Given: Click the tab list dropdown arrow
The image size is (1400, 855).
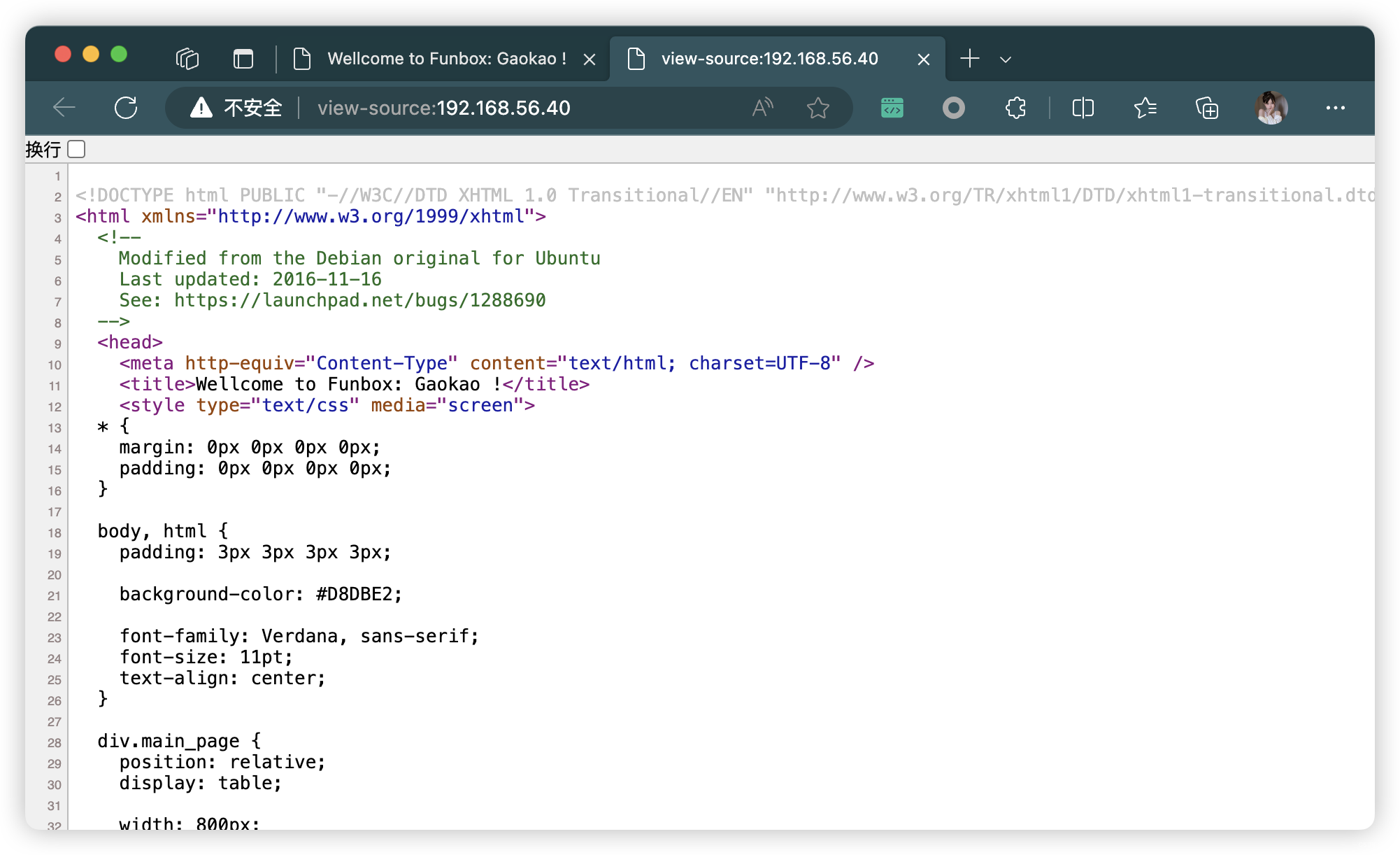Looking at the screenshot, I should [x=1005, y=57].
